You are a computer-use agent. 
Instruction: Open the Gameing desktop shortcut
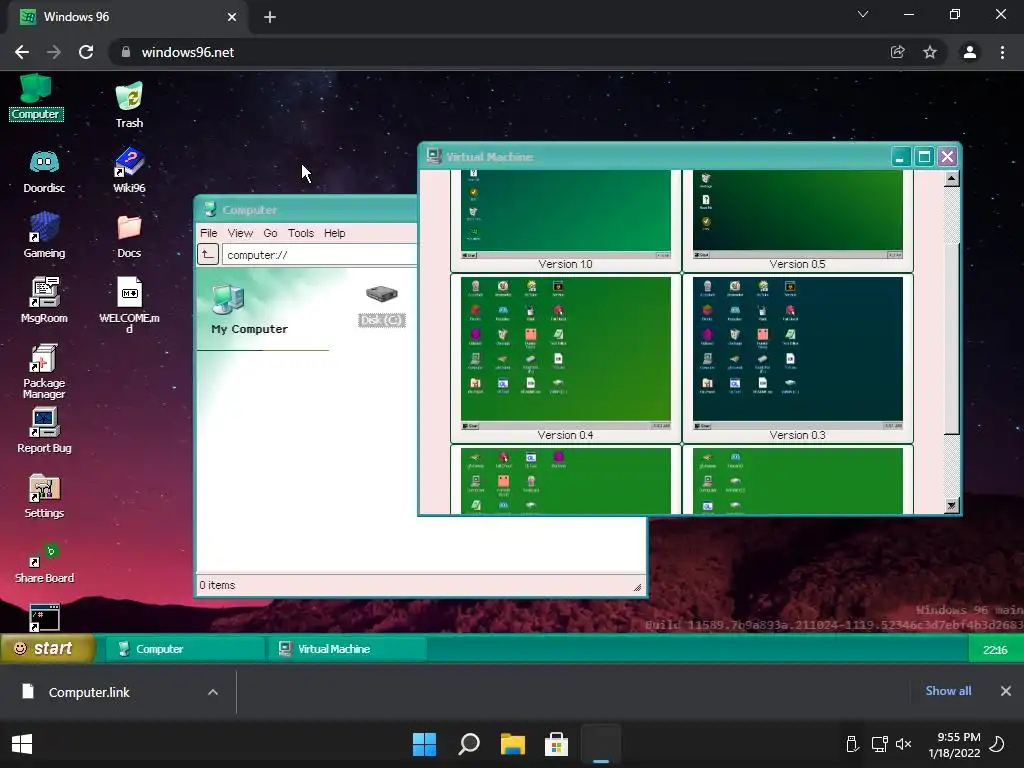44,235
